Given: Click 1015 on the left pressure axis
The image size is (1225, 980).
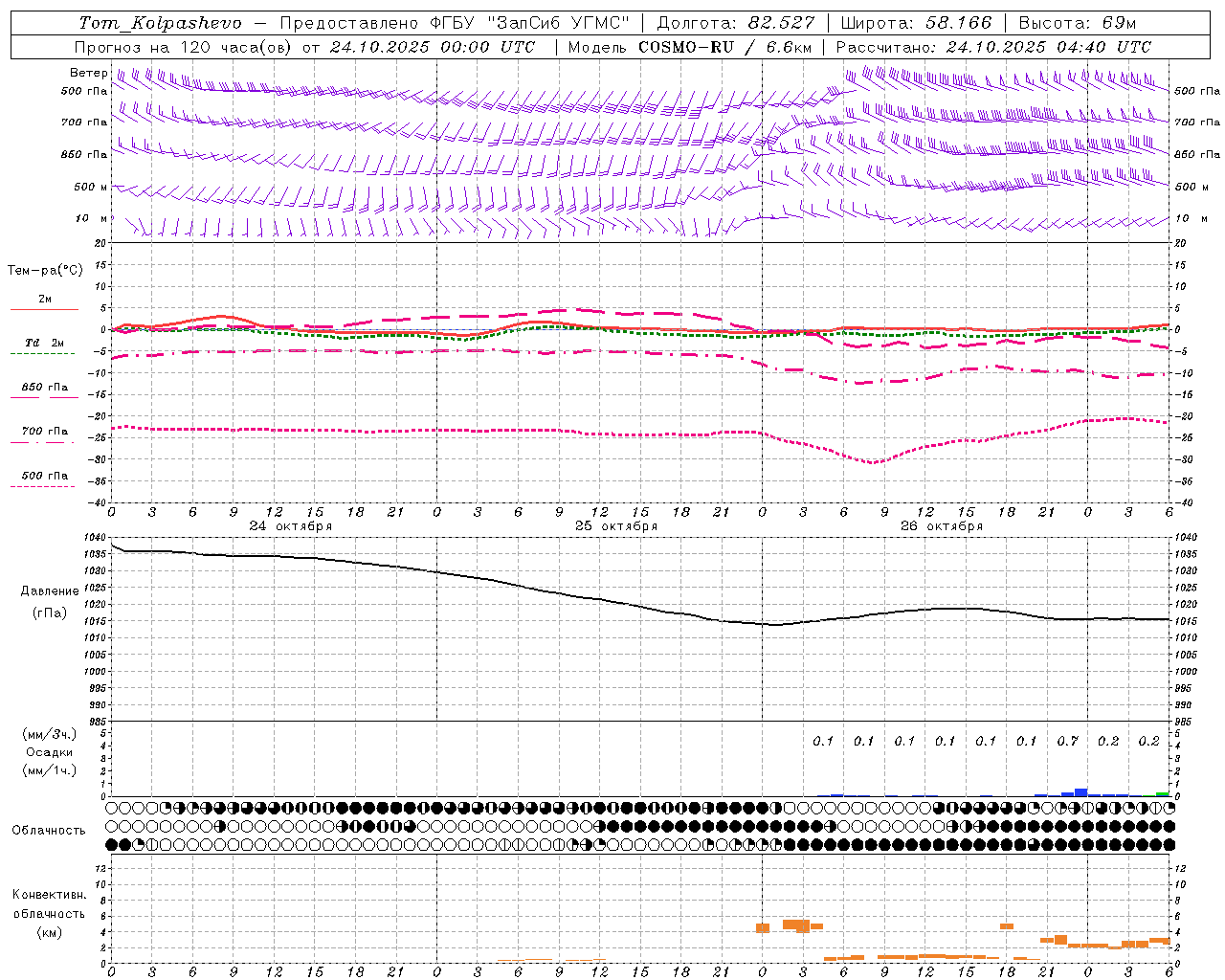Looking at the screenshot, I should click(x=94, y=622).
